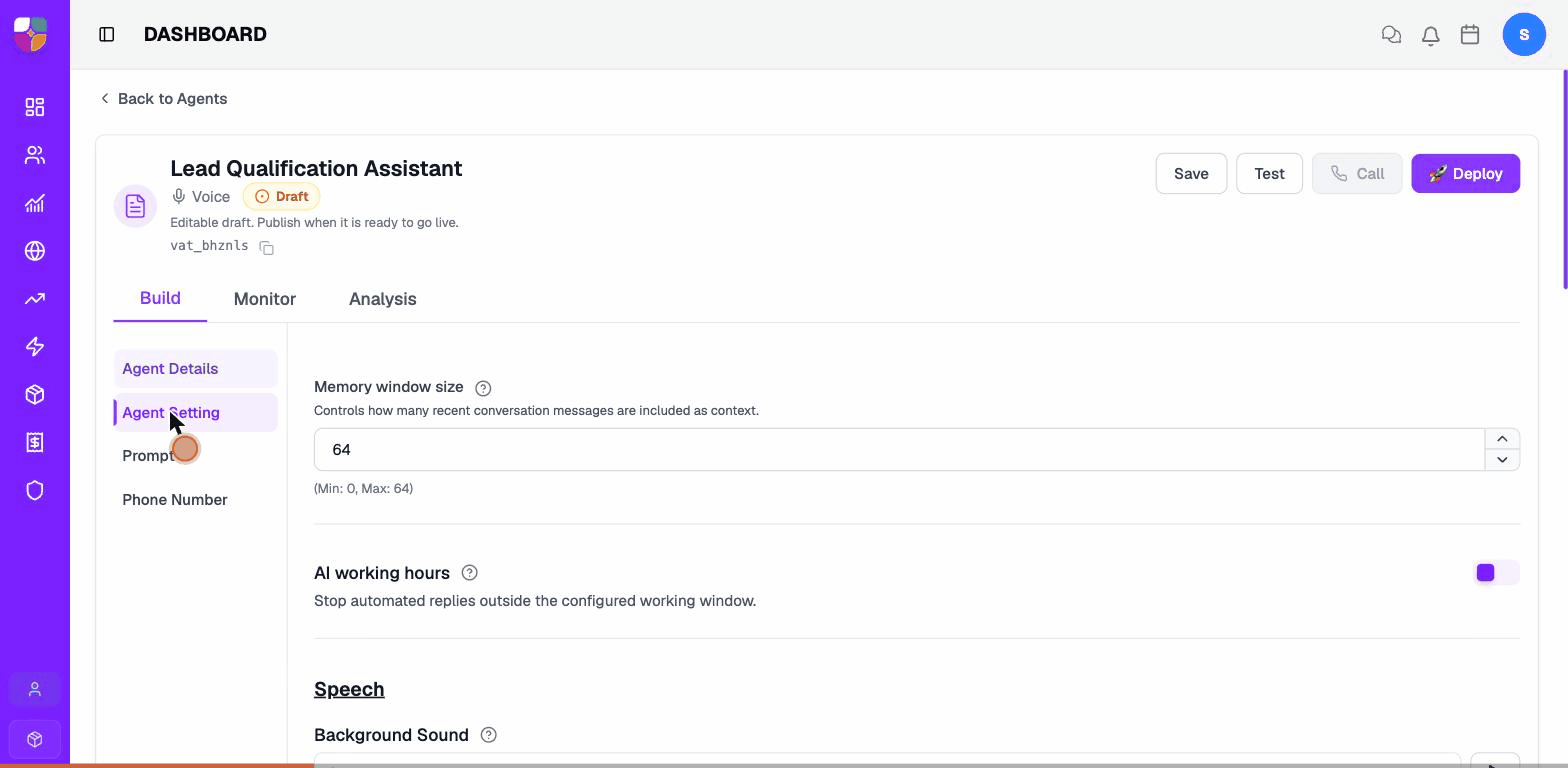Toggle the AI working hours switch
The height and width of the screenshot is (768, 1568).
coord(1497,573)
